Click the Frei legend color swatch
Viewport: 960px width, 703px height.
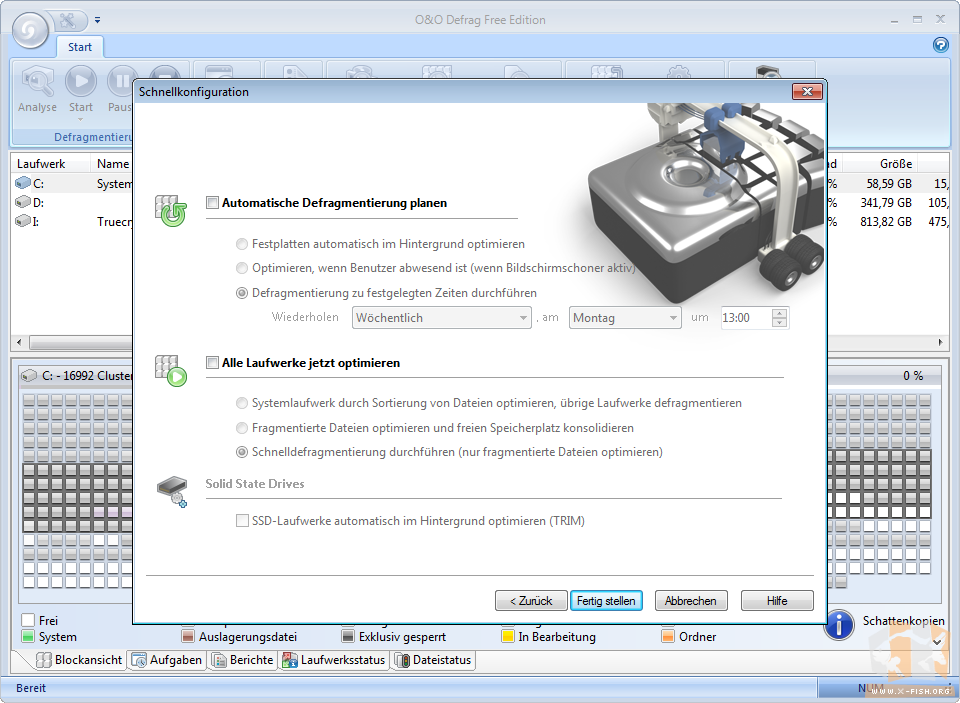28,620
